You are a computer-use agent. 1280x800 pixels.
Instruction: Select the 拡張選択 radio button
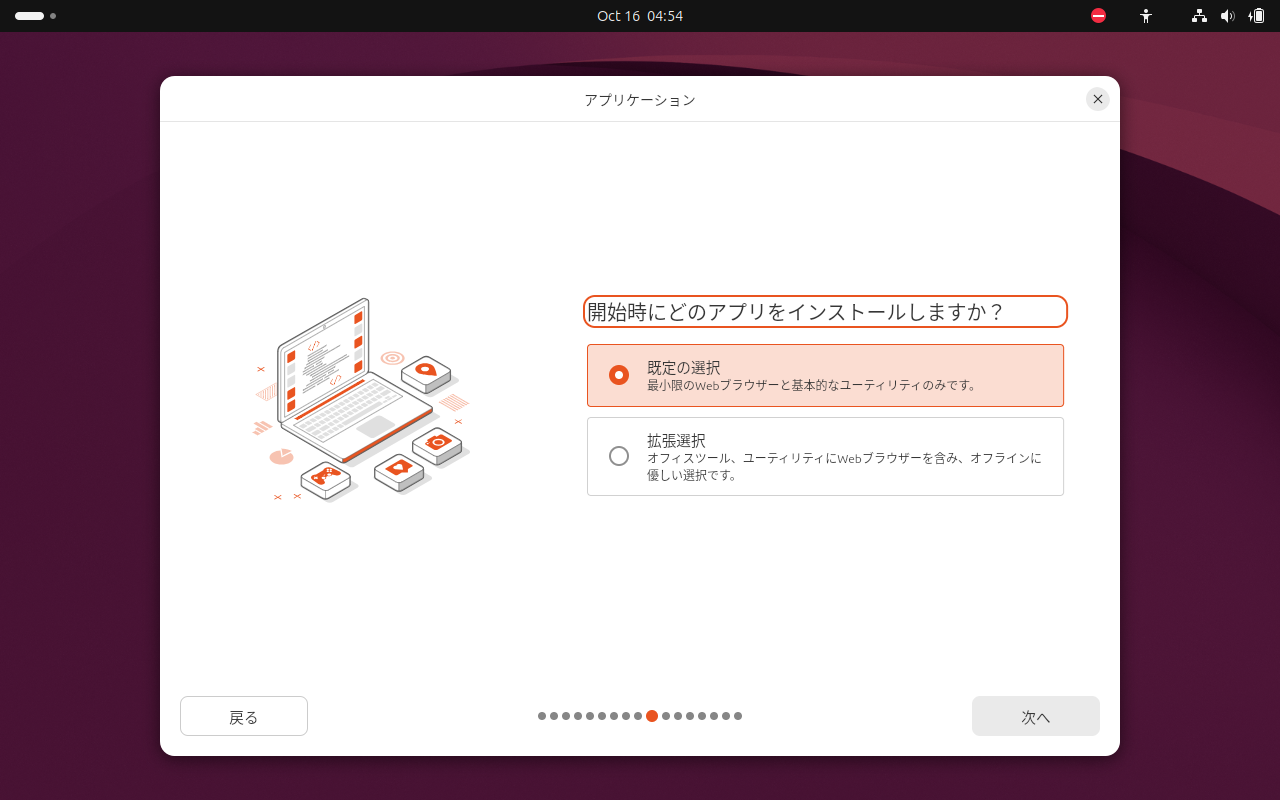pyautogui.click(x=619, y=456)
